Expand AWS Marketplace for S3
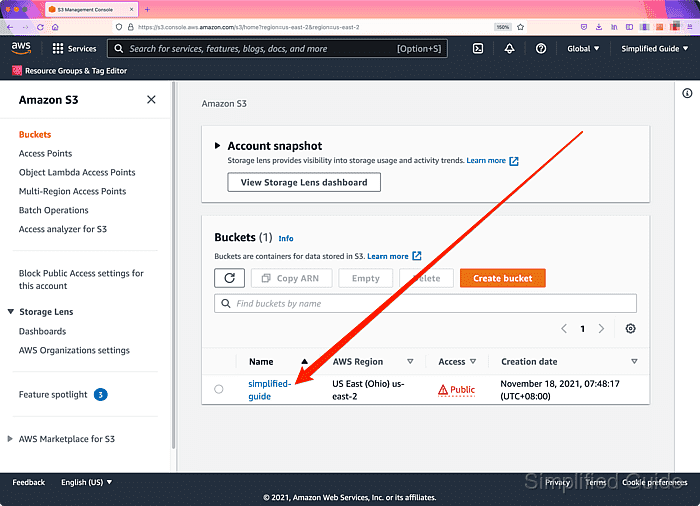The height and width of the screenshot is (506, 700). click(10, 439)
